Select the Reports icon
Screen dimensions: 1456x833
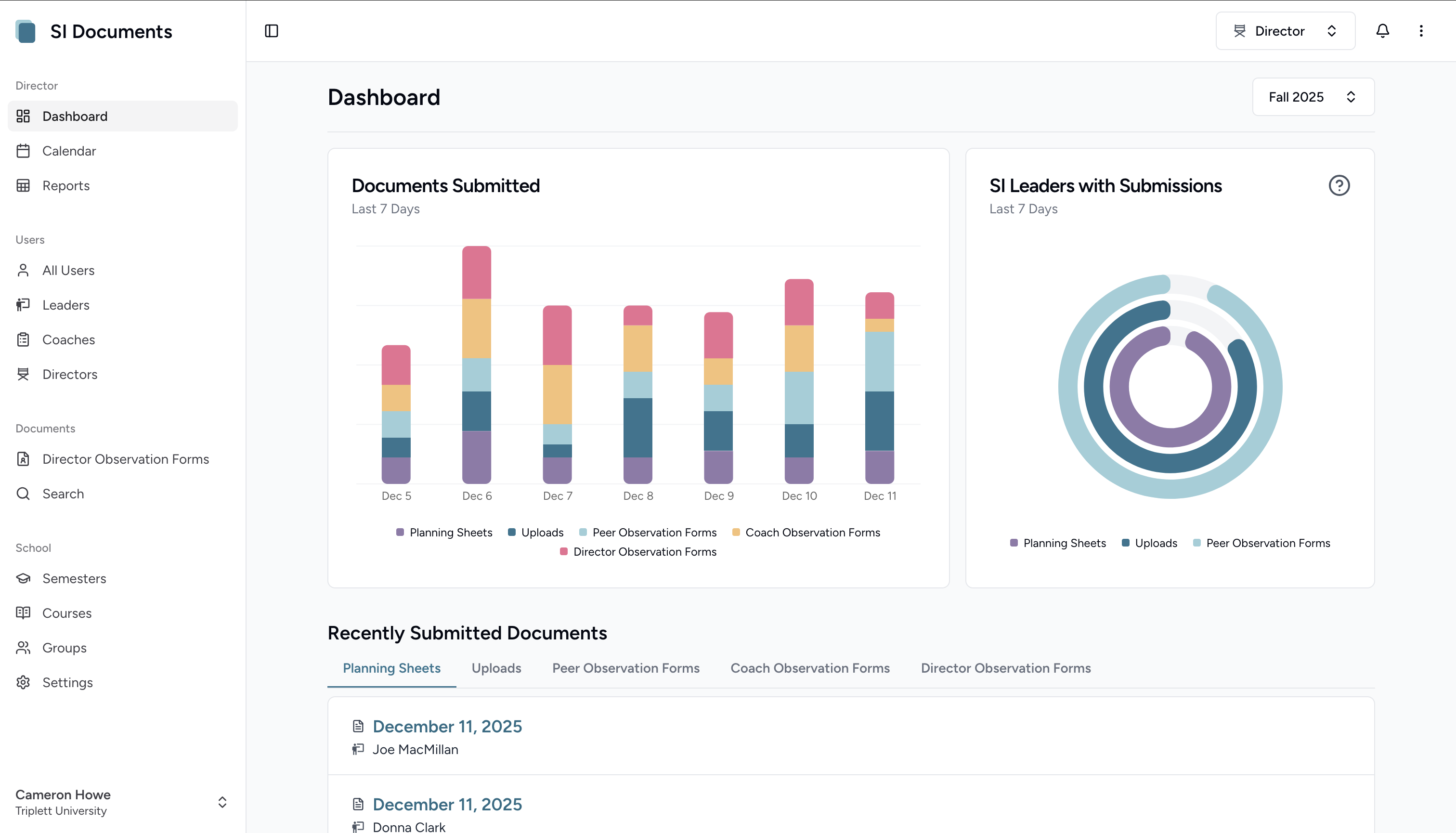point(24,185)
